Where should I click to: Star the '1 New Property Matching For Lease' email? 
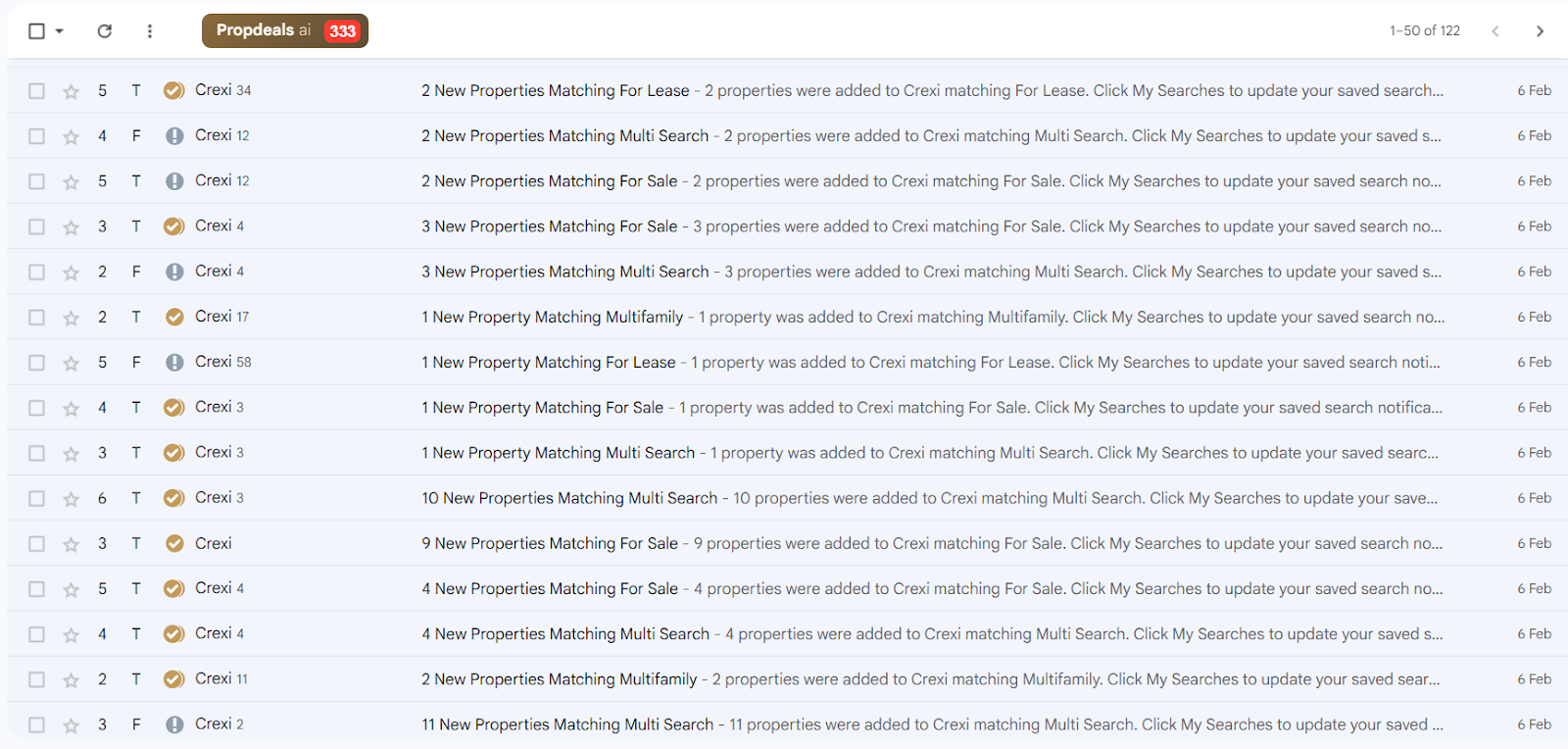coord(71,363)
